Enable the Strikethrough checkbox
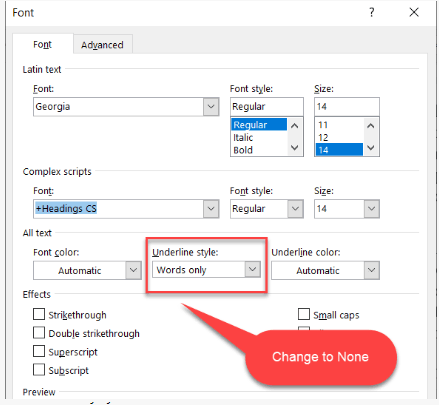 (x=39, y=314)
